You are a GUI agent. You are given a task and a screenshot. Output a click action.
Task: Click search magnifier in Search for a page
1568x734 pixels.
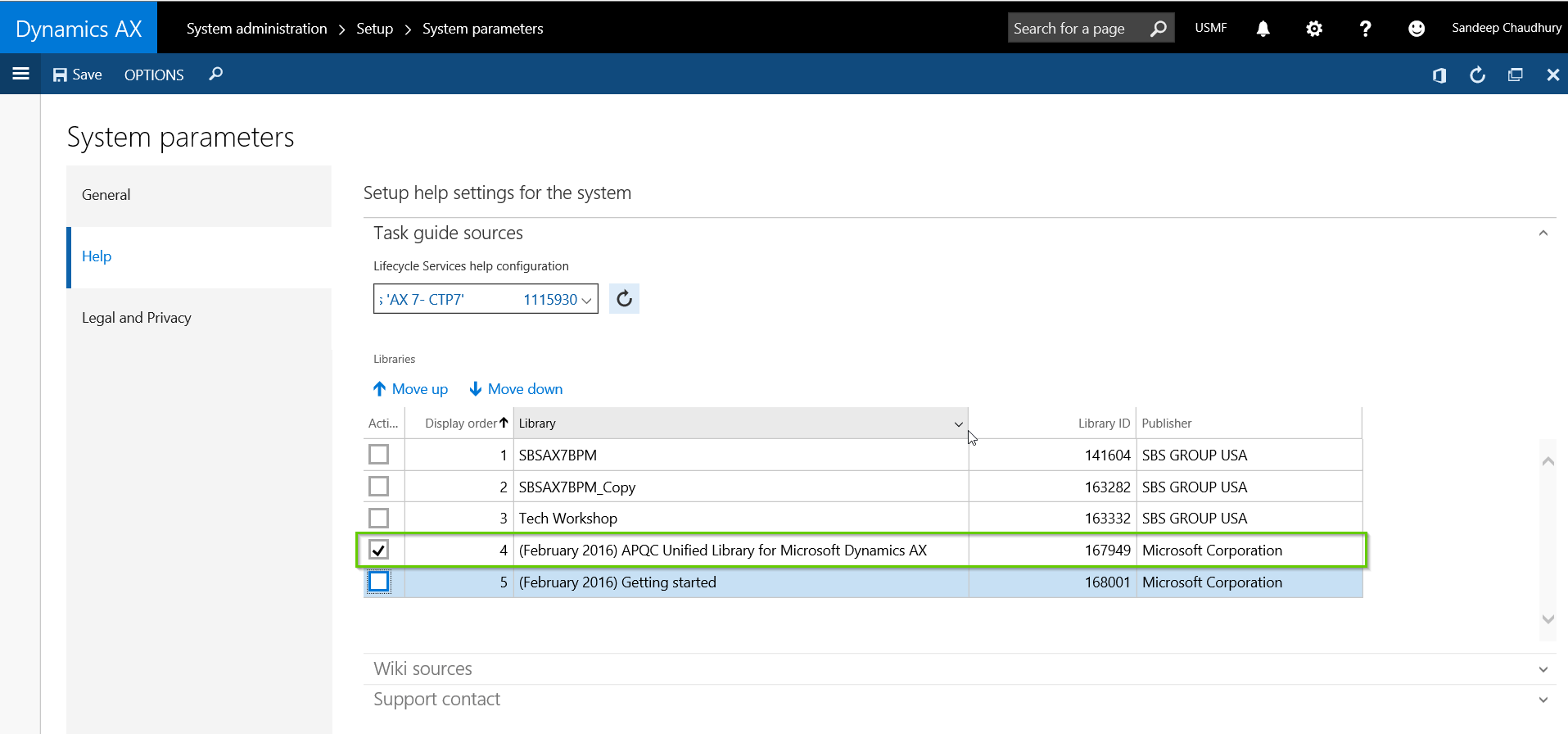pyautogui.click(x=1158, y=29)
